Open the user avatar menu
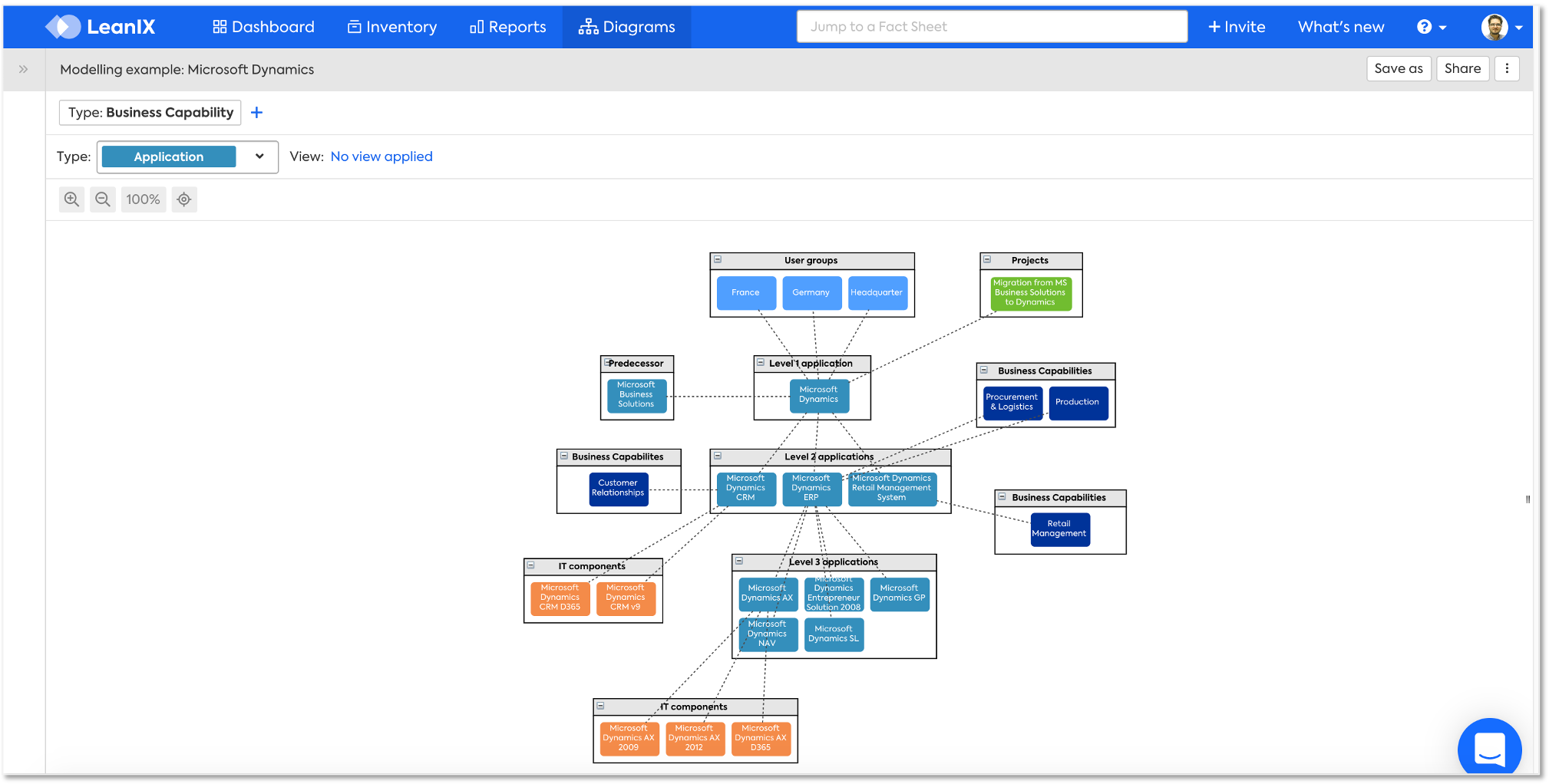1549x784 pixels. pos(1501,27)
